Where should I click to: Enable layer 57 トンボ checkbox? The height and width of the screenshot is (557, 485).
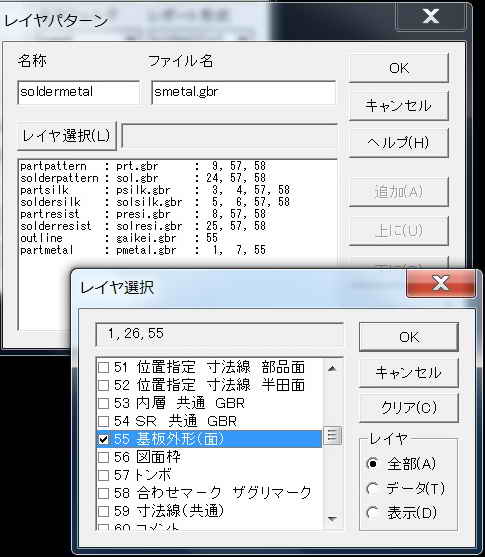(x=103, y=475)
